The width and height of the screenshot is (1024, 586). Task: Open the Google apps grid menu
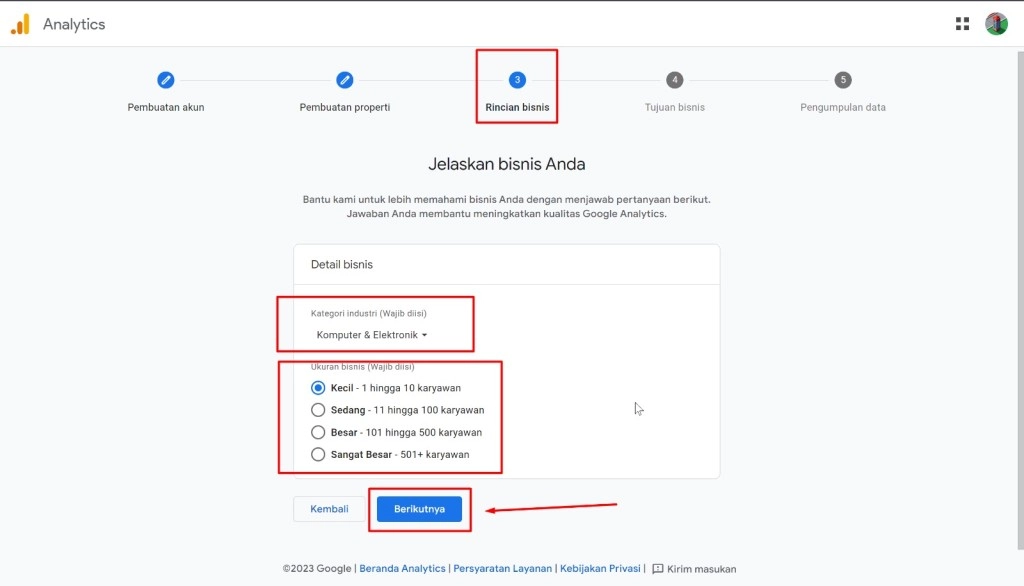(x=962, y=24)
